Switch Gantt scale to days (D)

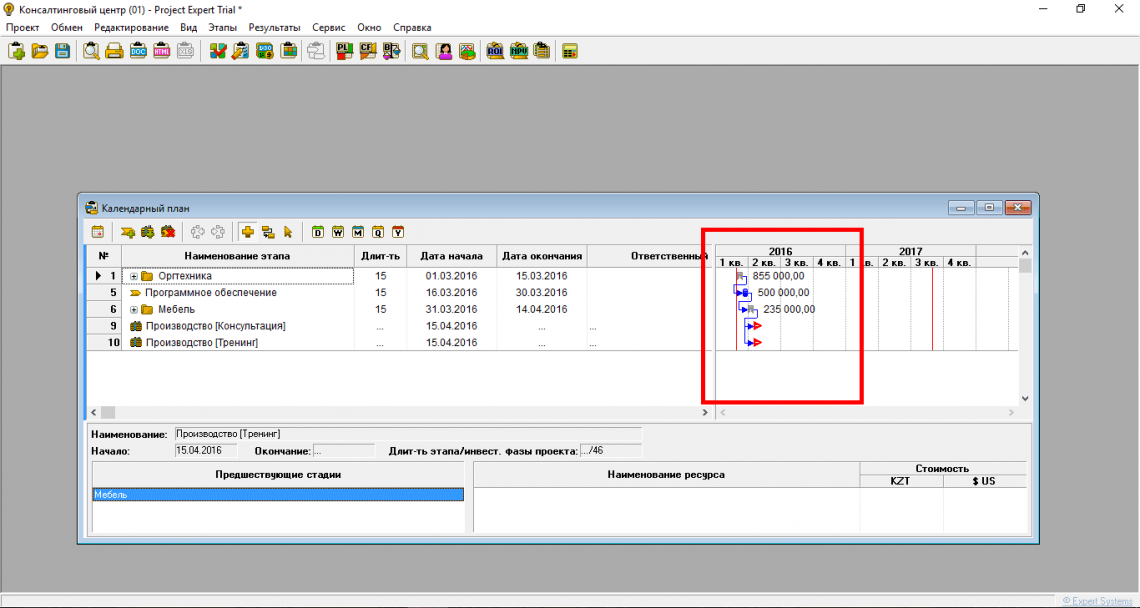point(318,232)
